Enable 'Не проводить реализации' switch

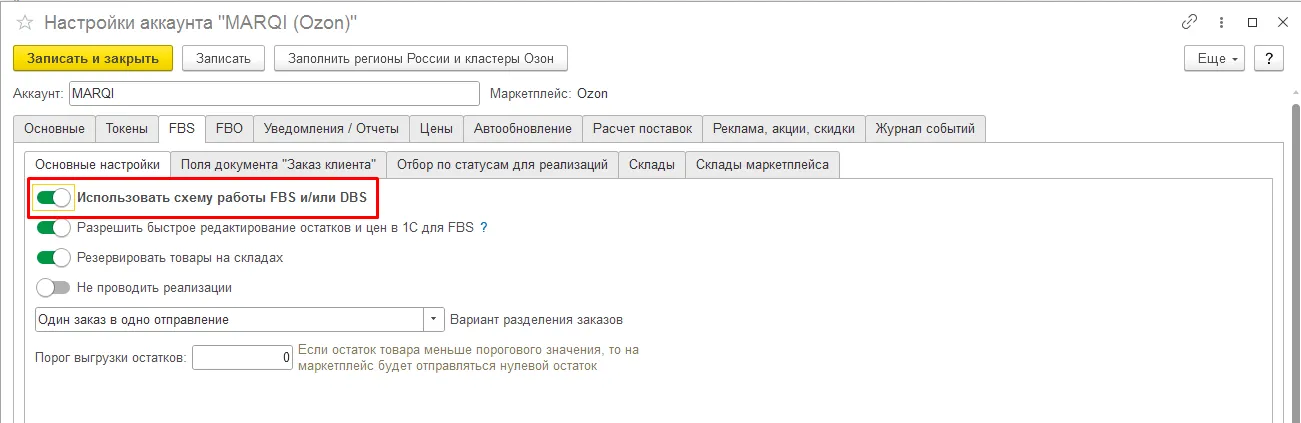click(53, 288)
